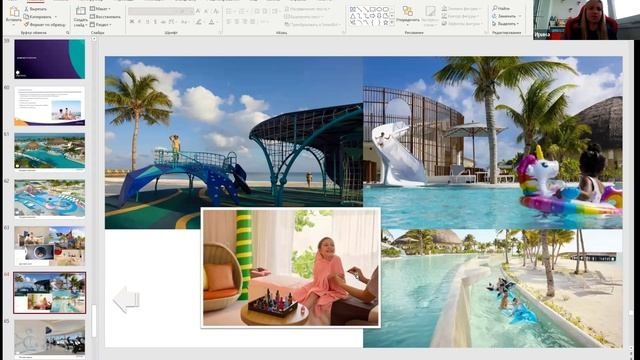Open Экспресс-стили quick styles
This screenshot has width=640, height=360.
[430, 15]
